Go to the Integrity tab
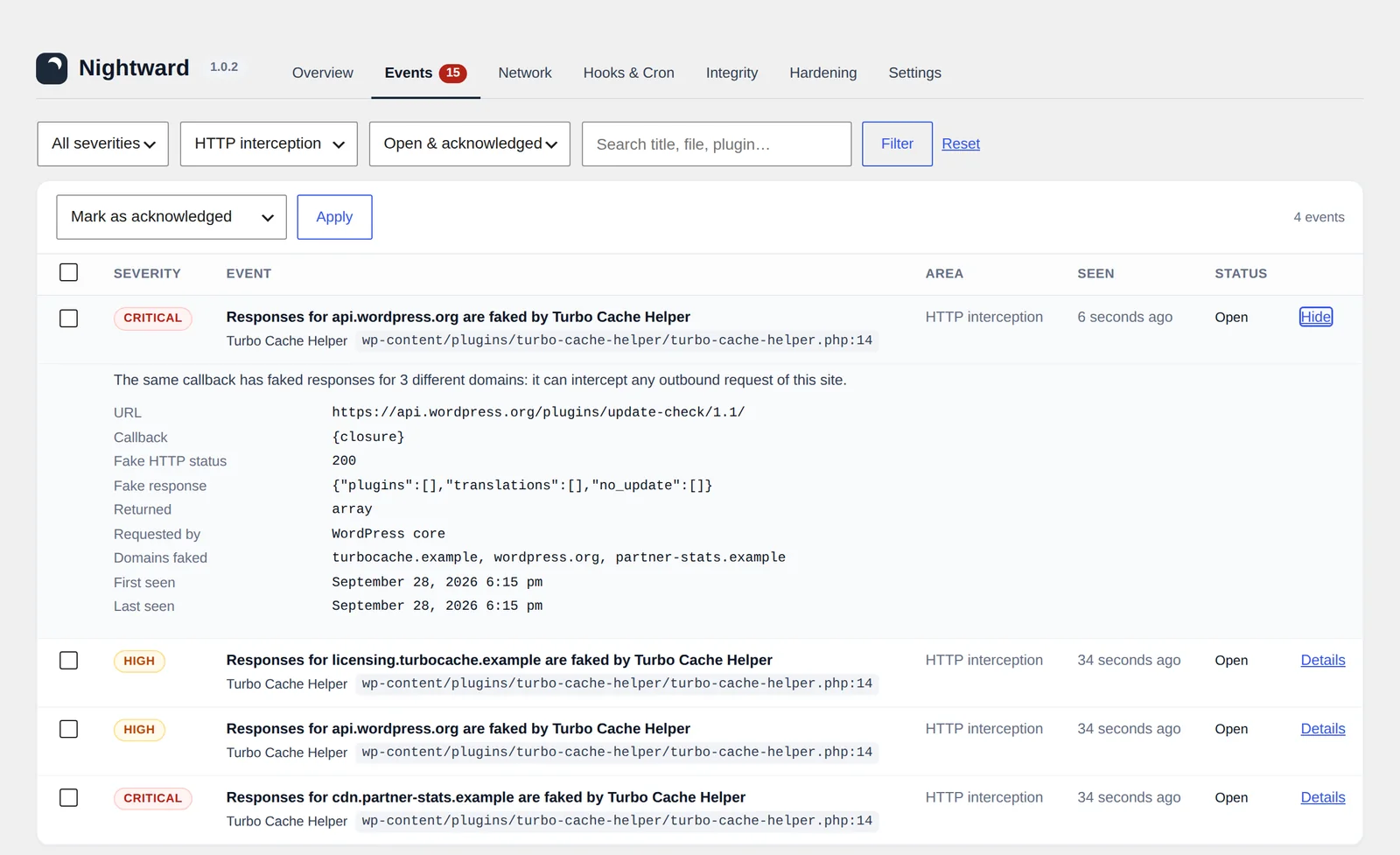The image size is (1400, 855). point(731,73)
